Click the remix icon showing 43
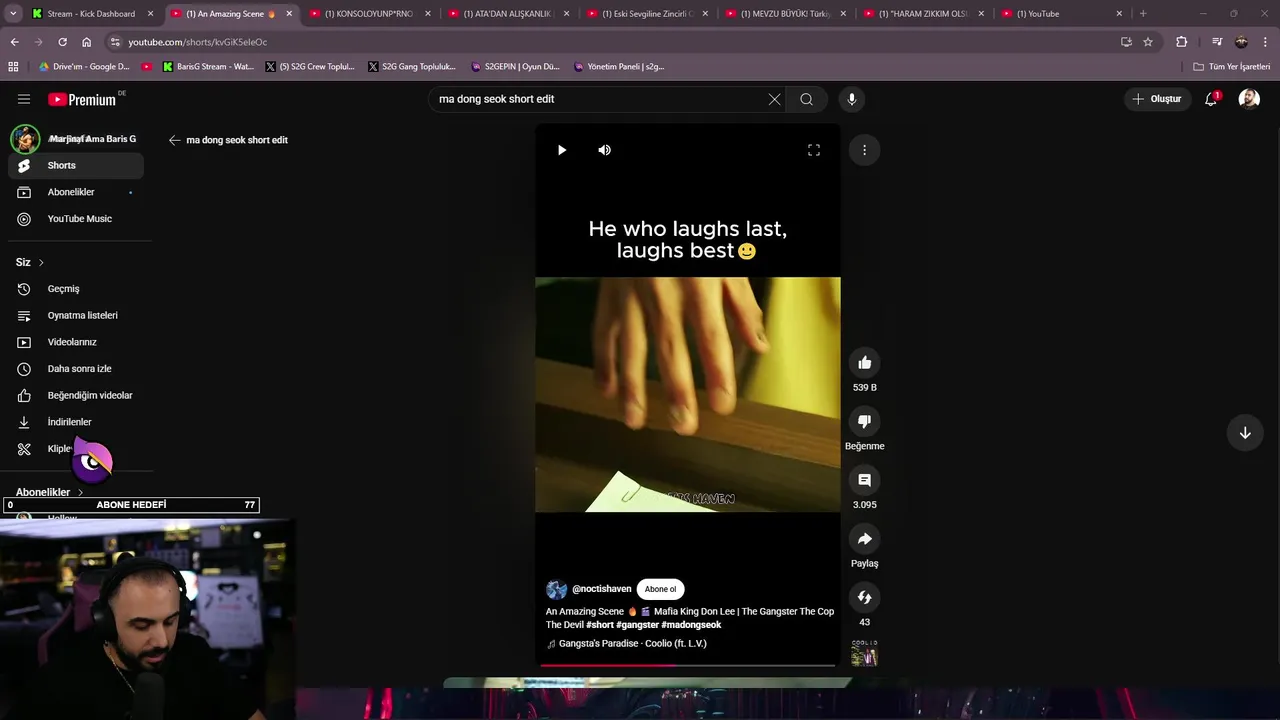The image size is (1280, 720). 865,597
